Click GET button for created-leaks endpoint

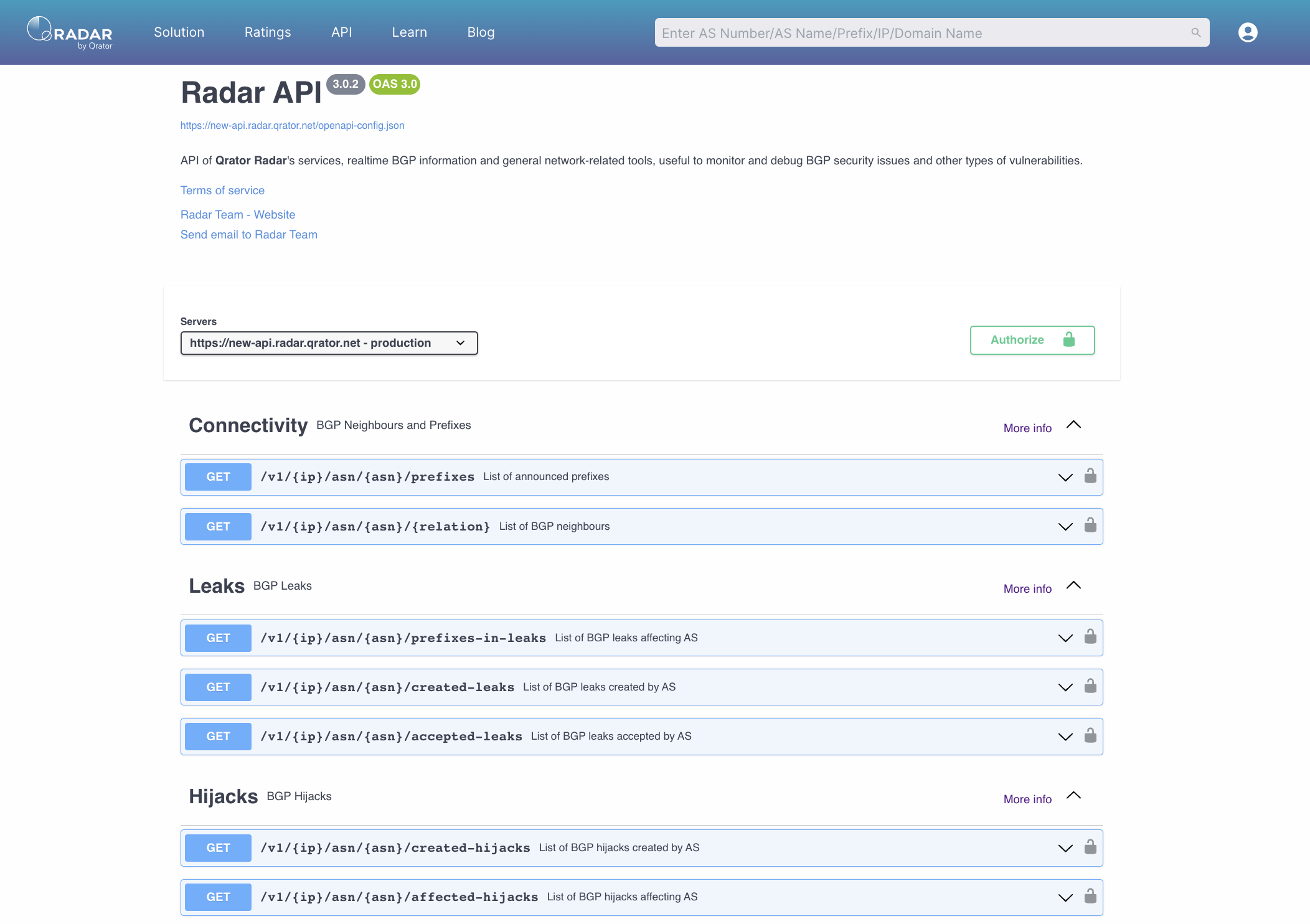coord(218,687)
